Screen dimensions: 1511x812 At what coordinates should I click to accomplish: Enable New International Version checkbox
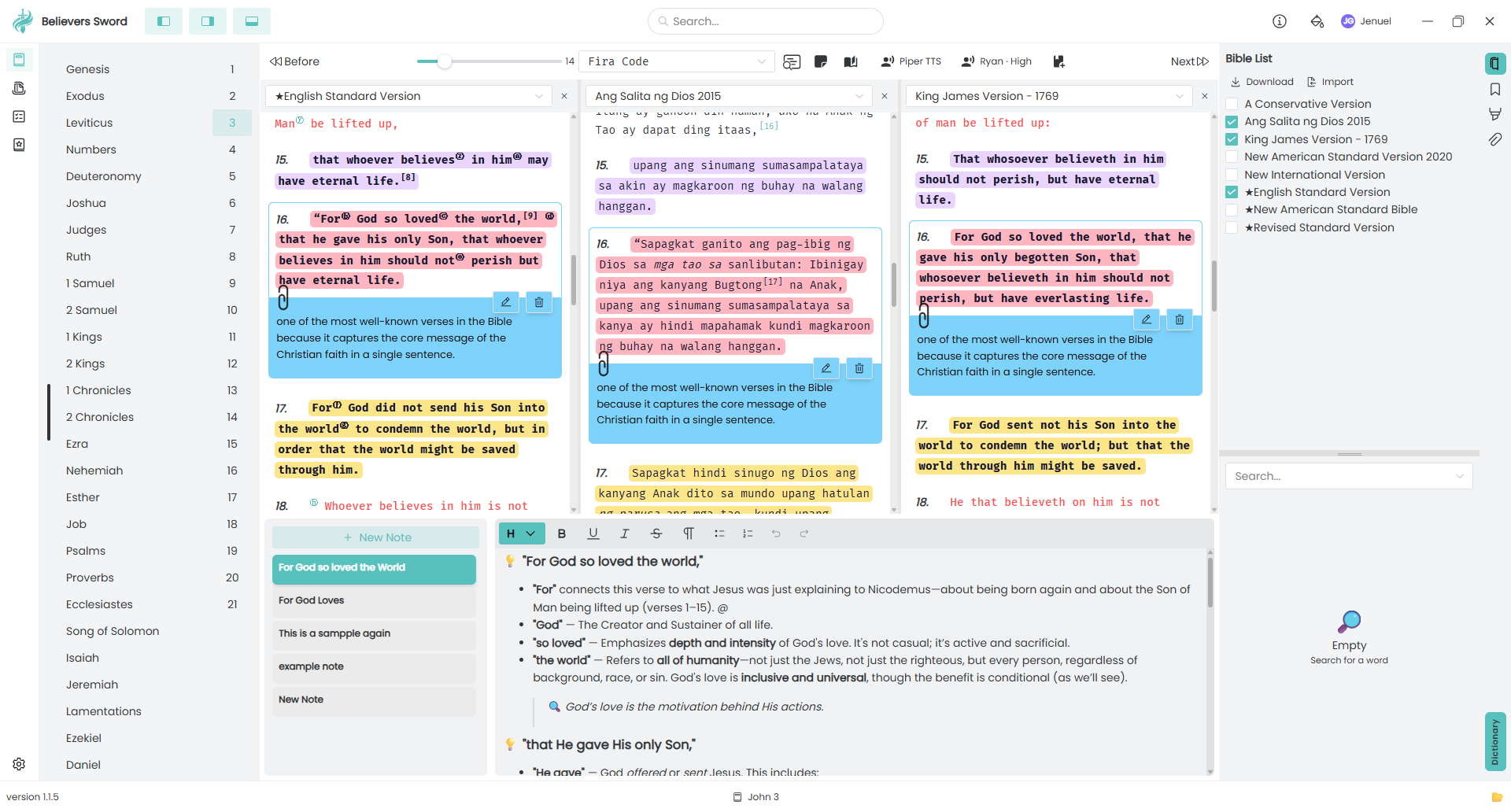pyautogui.click(x=1232, y=175)
